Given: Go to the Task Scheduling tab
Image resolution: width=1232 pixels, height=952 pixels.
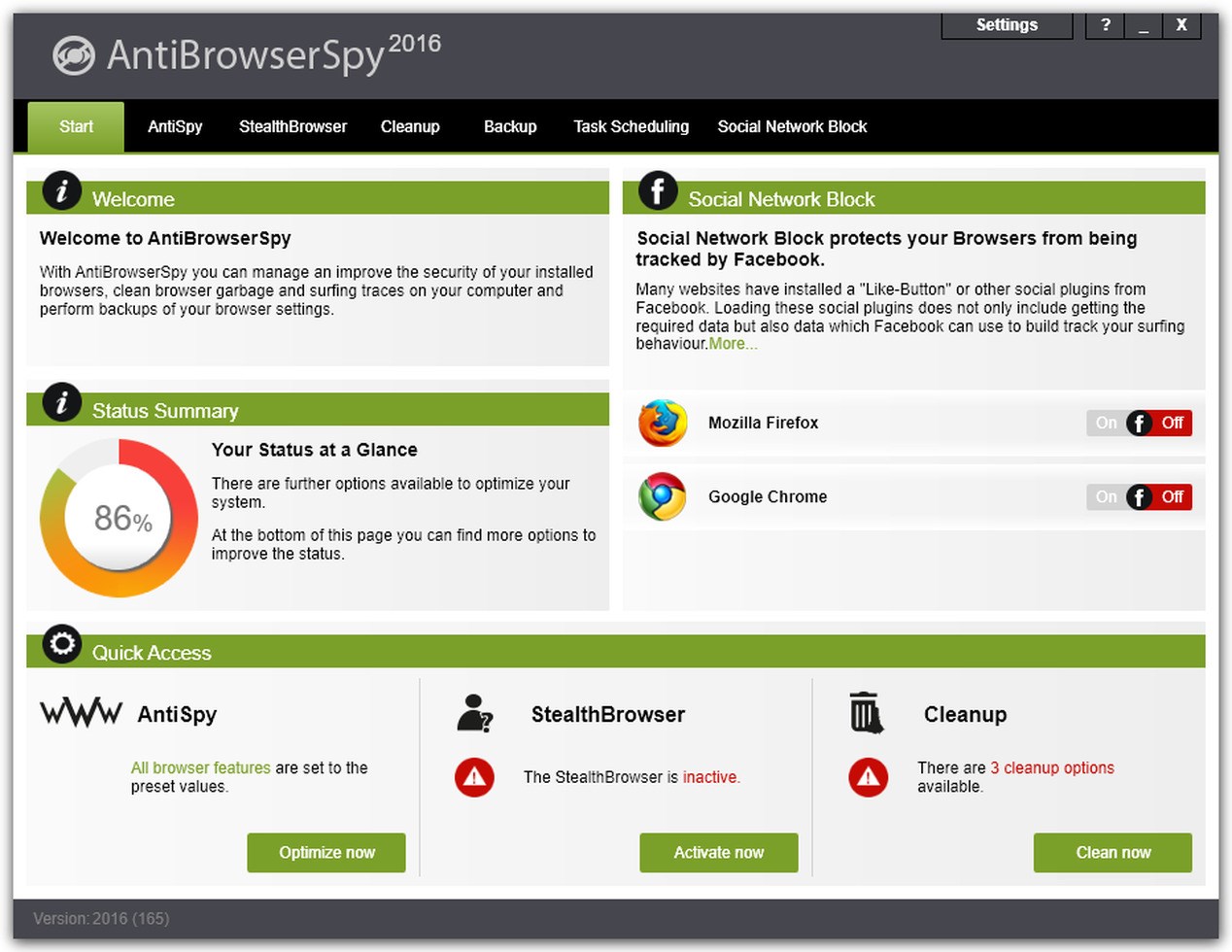Looking at the screenshot, I should click(x=631, y=126).
